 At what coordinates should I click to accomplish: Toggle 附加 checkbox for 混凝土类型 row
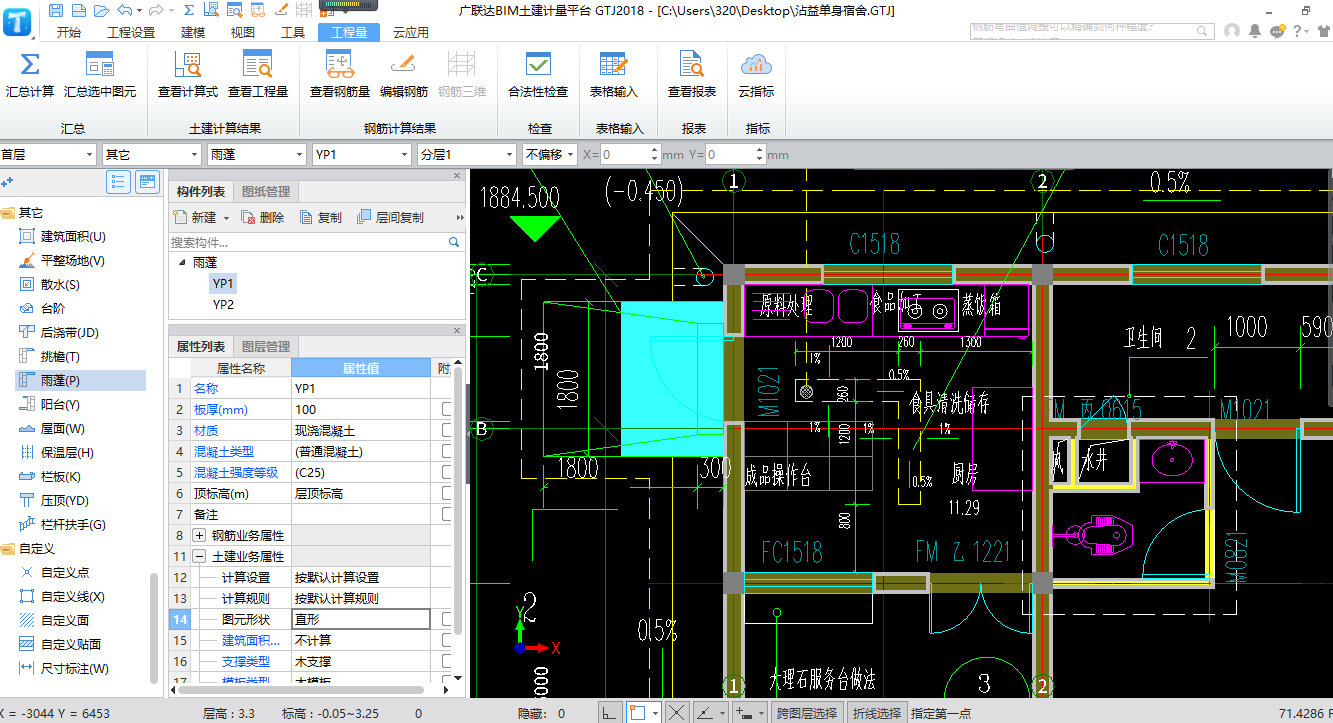tap(448, 451)
